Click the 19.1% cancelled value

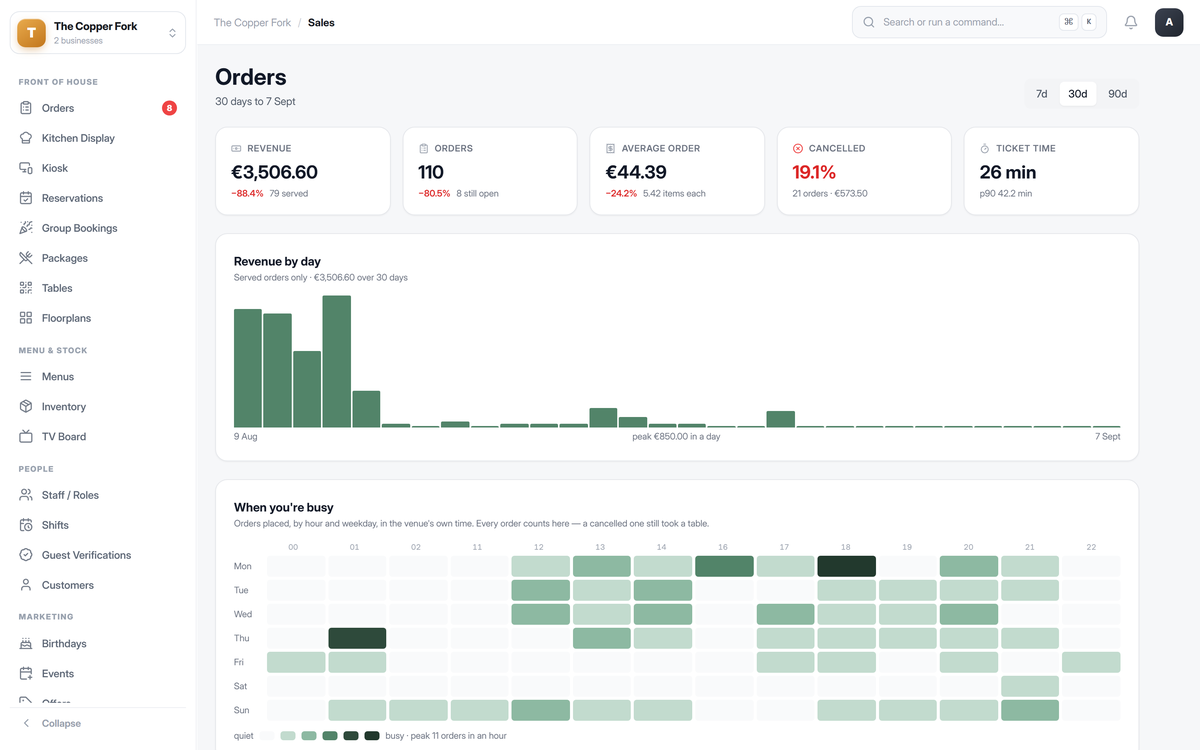pyautogui.click(x=814, y=172)
